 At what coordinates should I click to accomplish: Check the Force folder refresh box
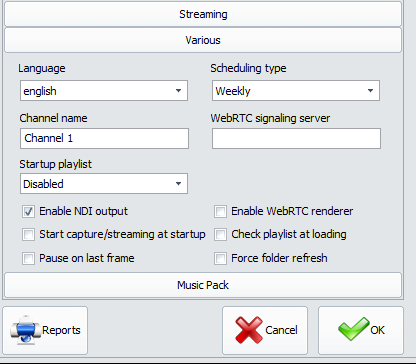click(x=220, y=258)
